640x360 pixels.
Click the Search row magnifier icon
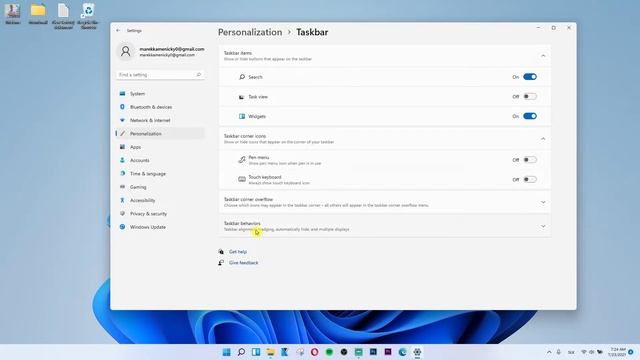pos(242,77)
